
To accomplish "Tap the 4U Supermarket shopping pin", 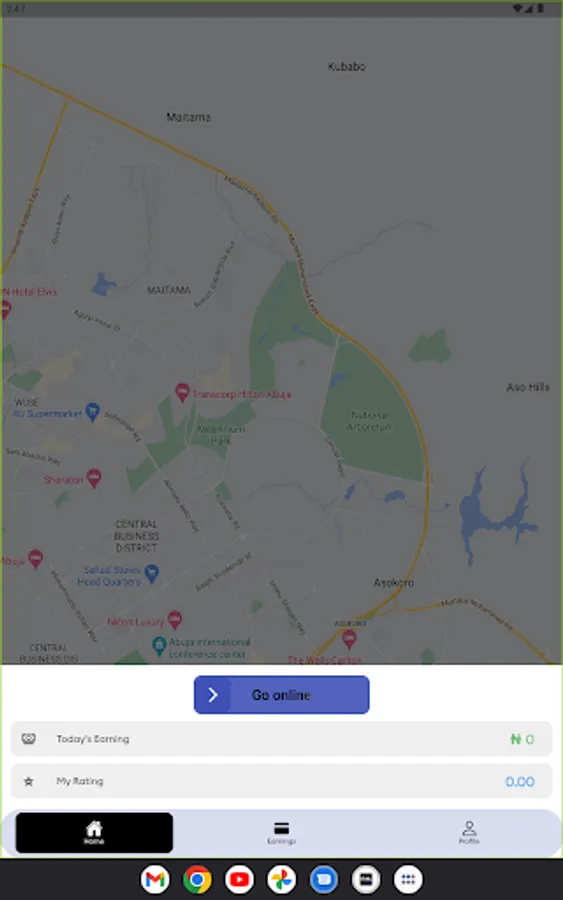I will [x=92, y=412].
